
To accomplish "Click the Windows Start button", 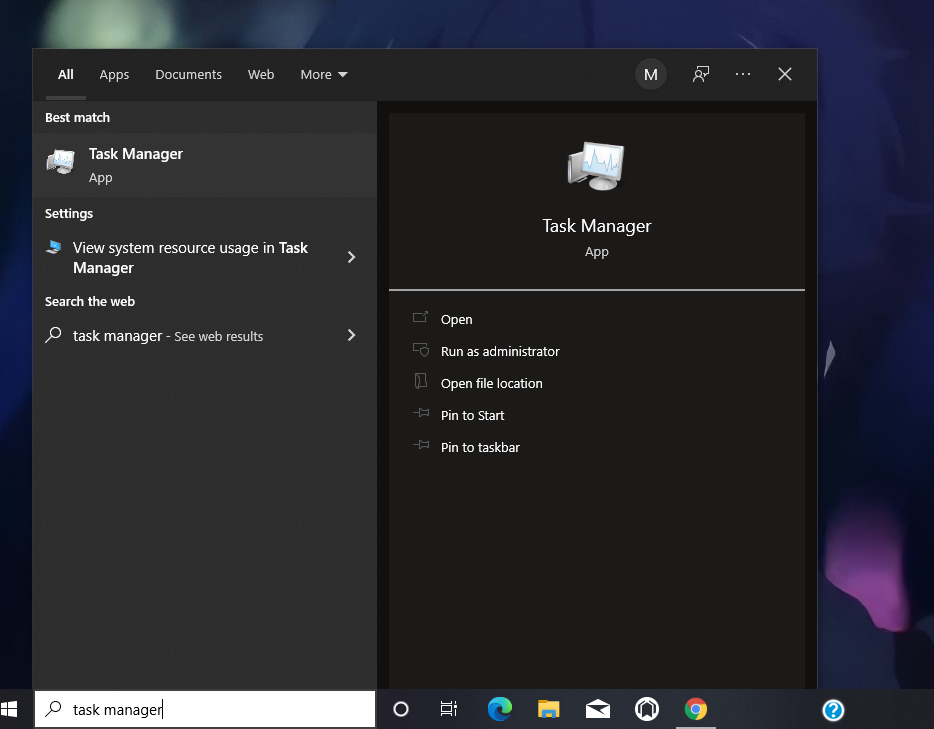I will coord(10,709).
